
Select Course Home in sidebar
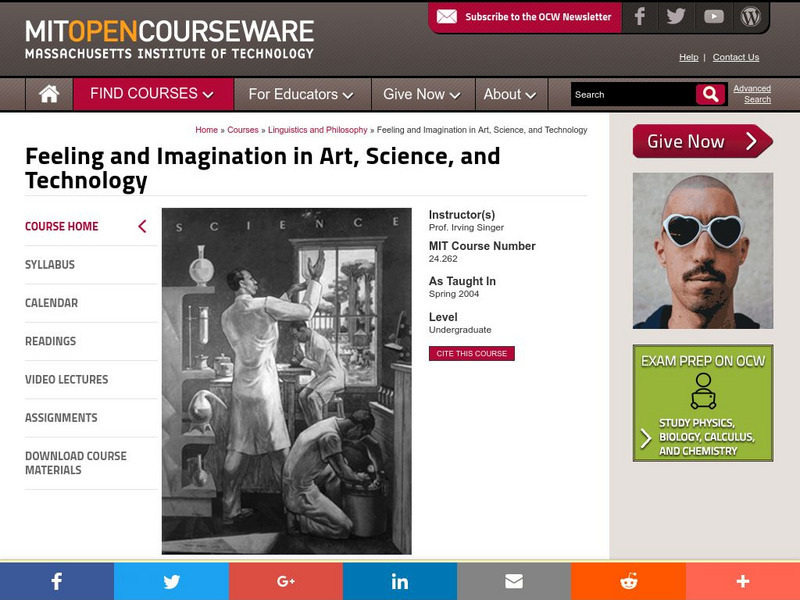click(62, 227)
